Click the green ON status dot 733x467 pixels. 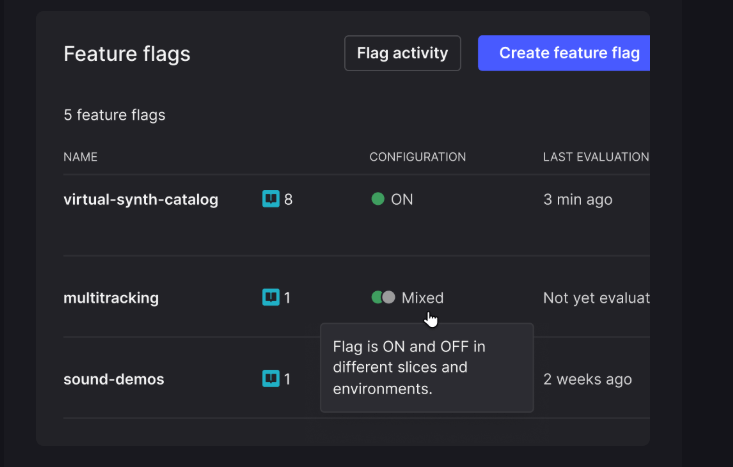[x=378, y=199]
